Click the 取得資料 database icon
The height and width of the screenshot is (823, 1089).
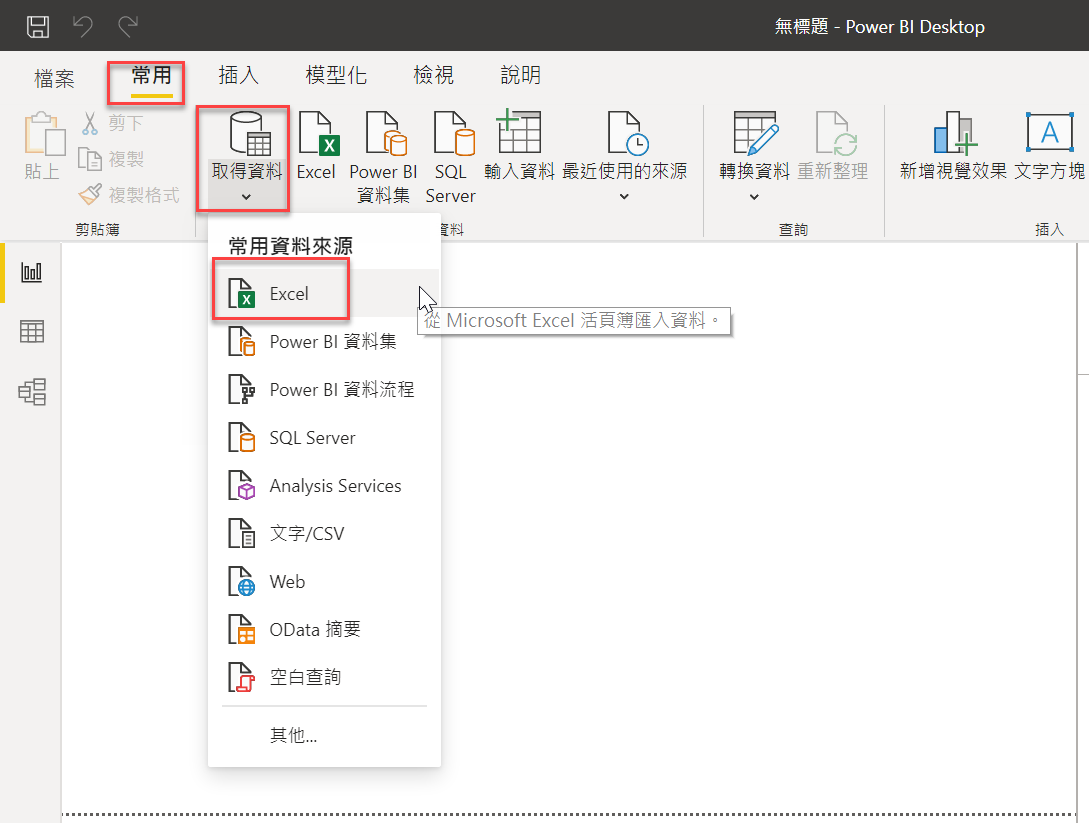[249, 133]
